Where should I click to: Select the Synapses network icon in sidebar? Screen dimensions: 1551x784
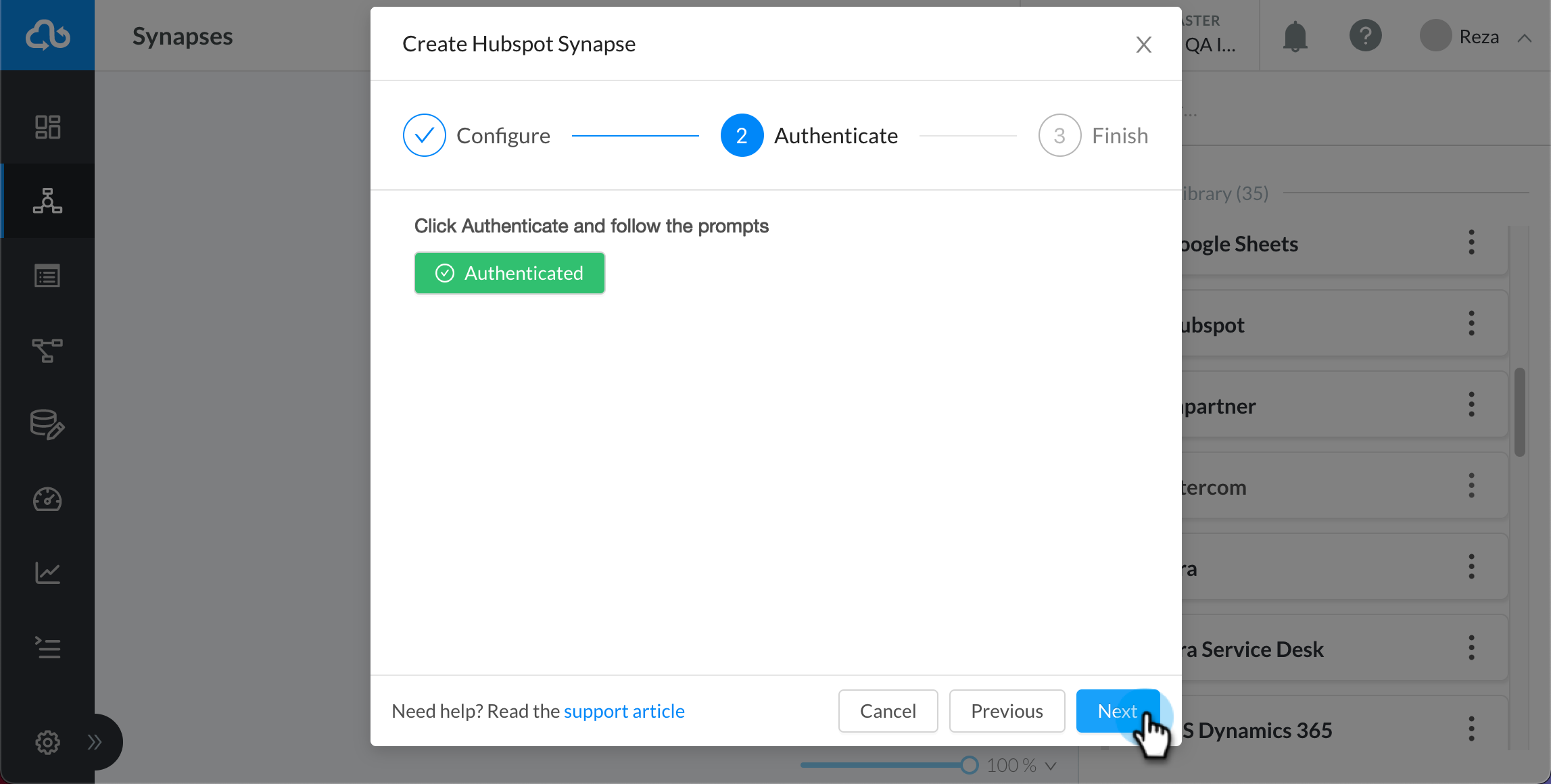(47, 201)
